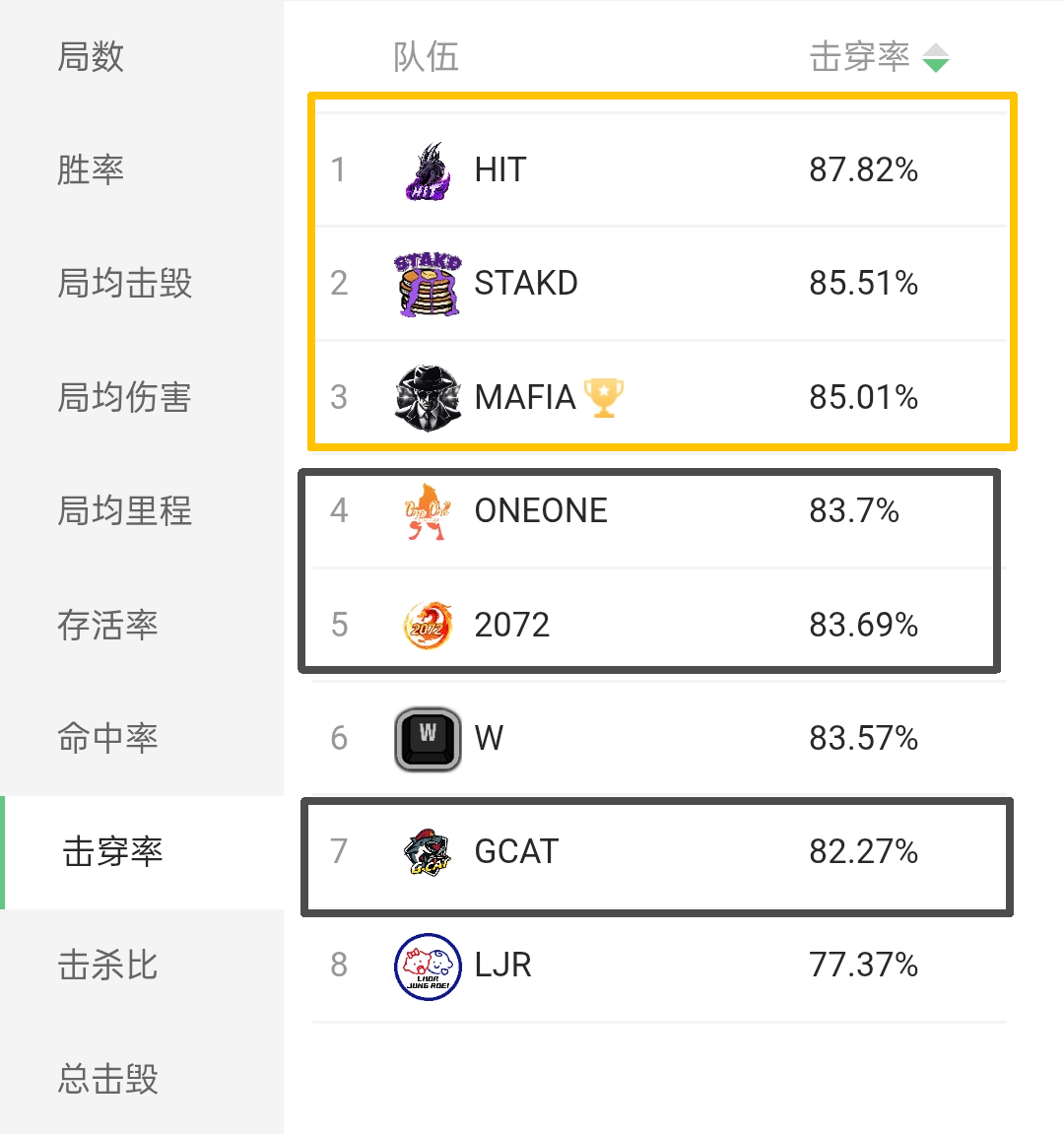Viewport: 1064px width, 1134px height.
Task: Click the LJR team logo
Action: point(428,966)
